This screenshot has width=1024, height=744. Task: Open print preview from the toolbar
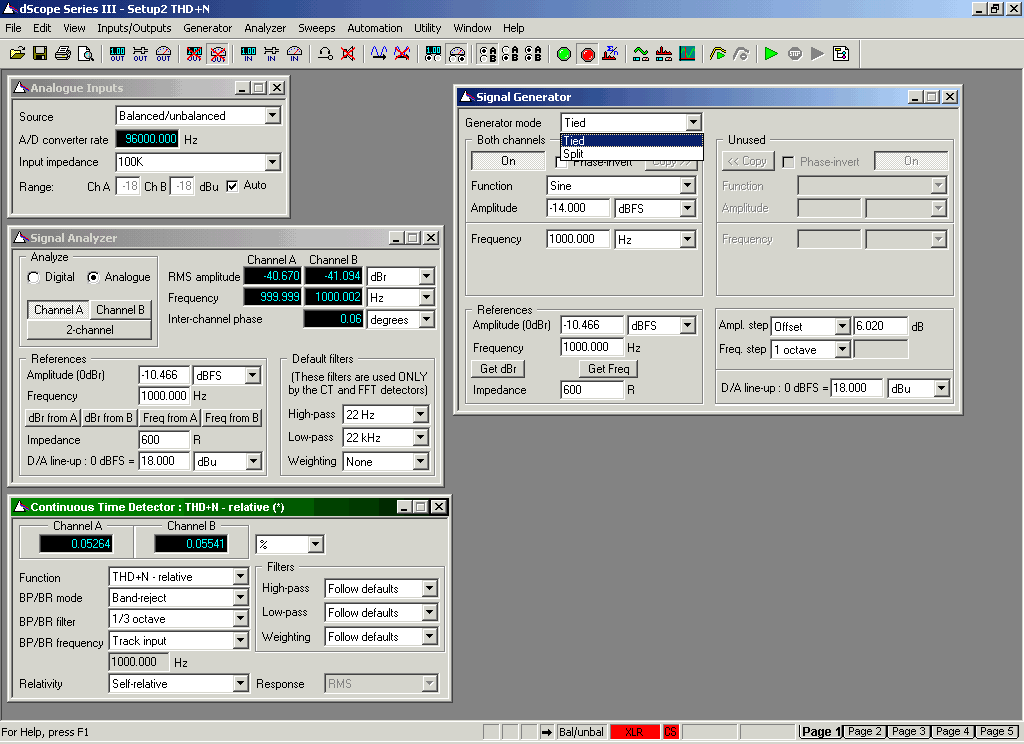[86, 54]
